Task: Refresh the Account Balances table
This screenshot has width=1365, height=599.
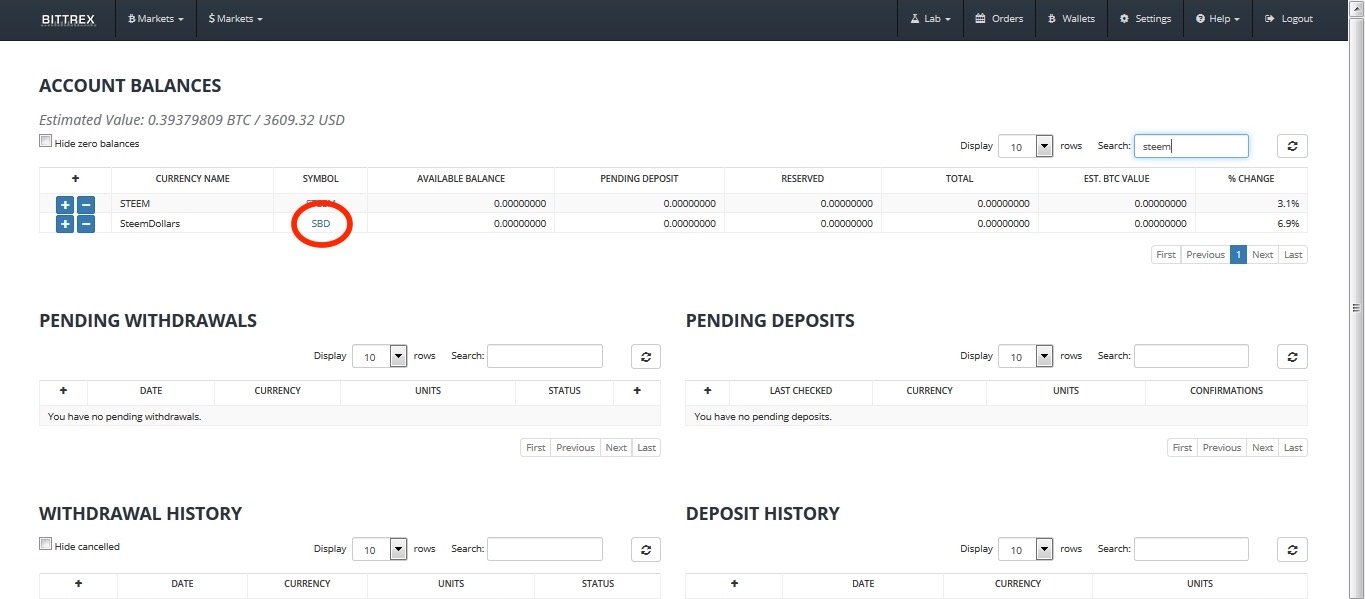Action: click(1292, 146)
